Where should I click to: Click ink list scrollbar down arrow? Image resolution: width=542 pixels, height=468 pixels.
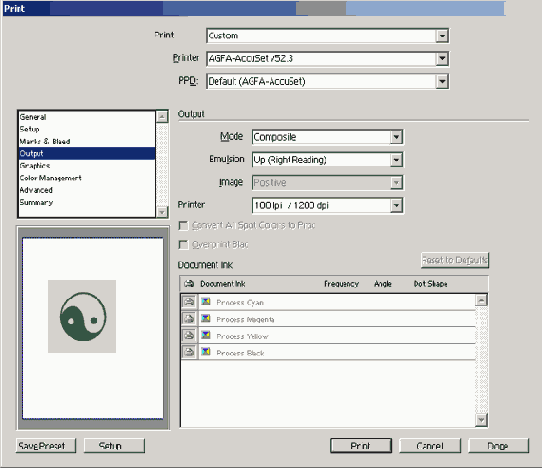[x=481, y=420]
